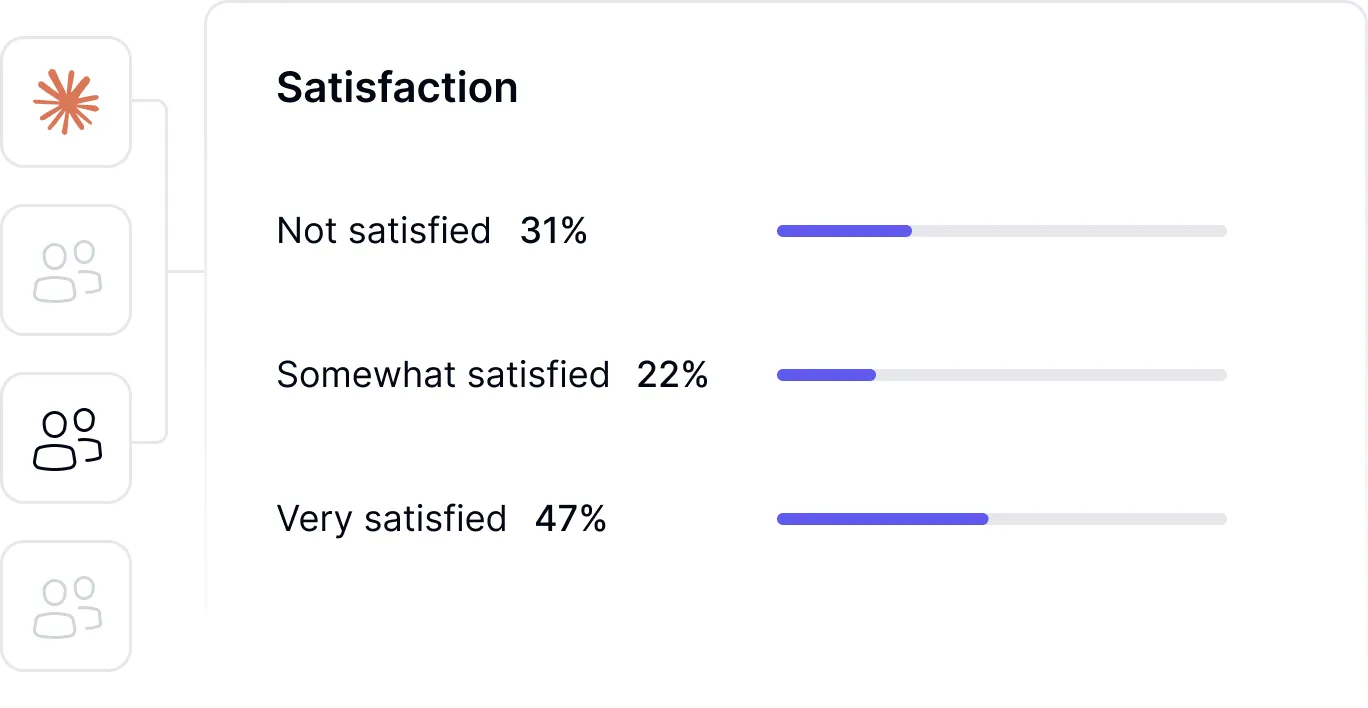Click the 22% value
Viewport: 1368px width, 708px height.
click(x=672, y=375)
